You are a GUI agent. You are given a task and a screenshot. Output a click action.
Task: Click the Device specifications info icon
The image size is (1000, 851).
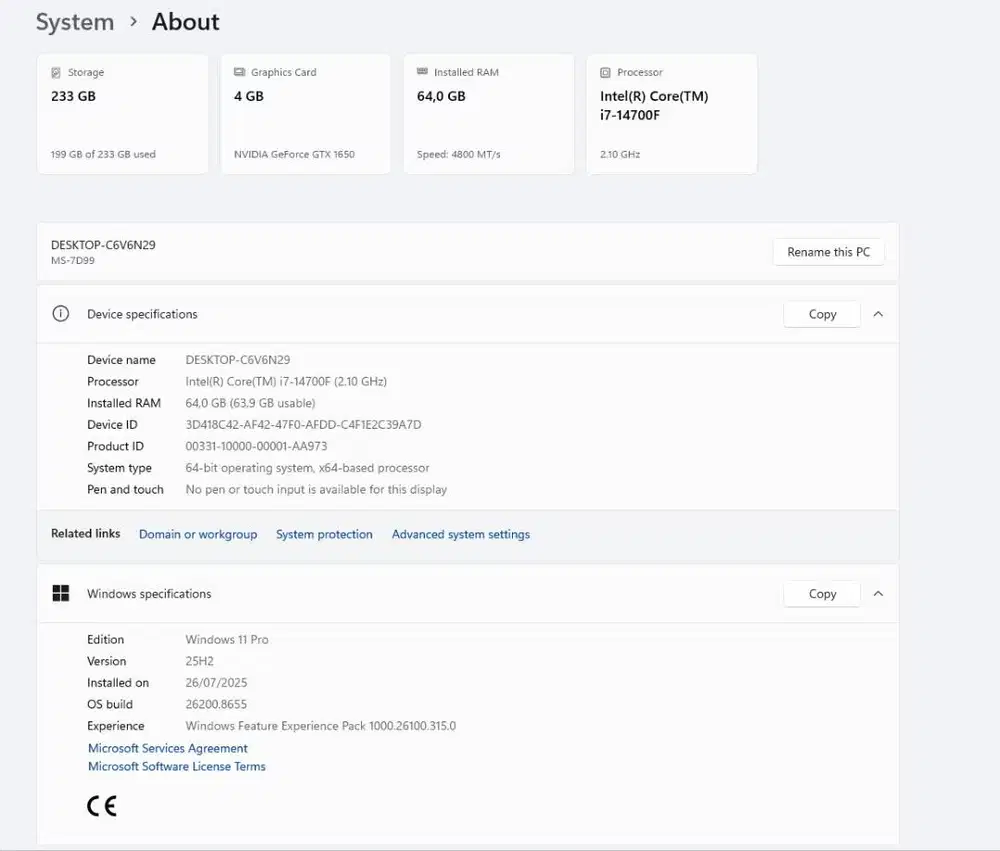click(61, 314)
